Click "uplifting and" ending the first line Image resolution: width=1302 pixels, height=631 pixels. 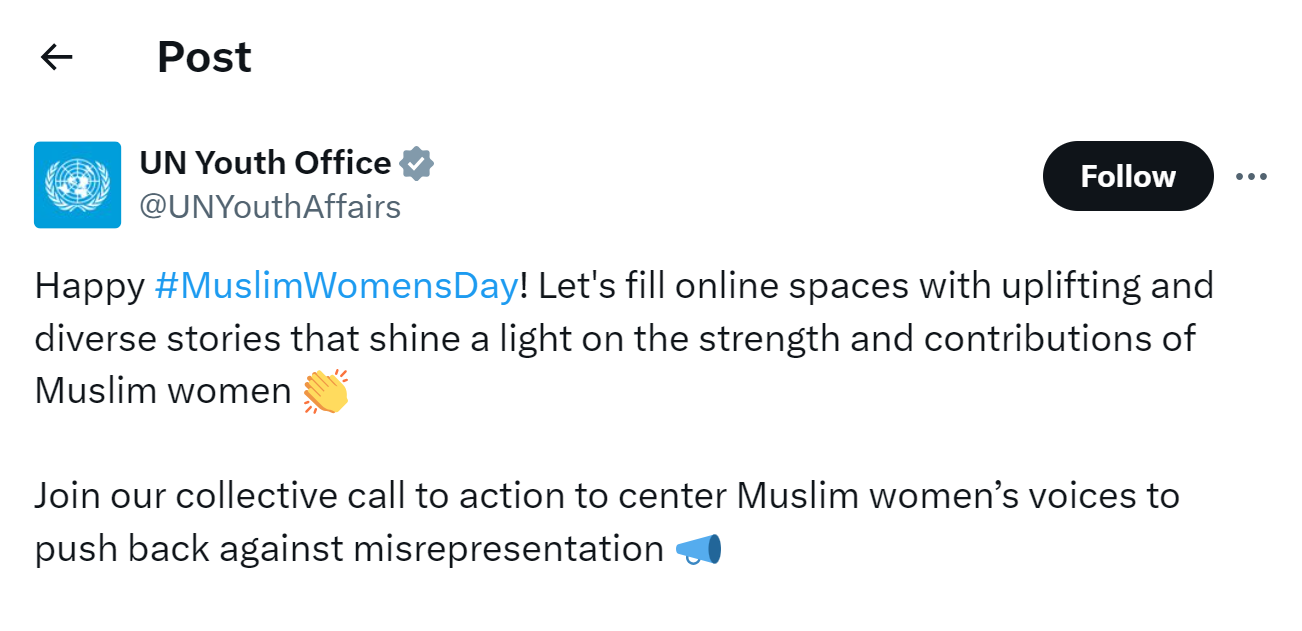(x=1112, y=286)
